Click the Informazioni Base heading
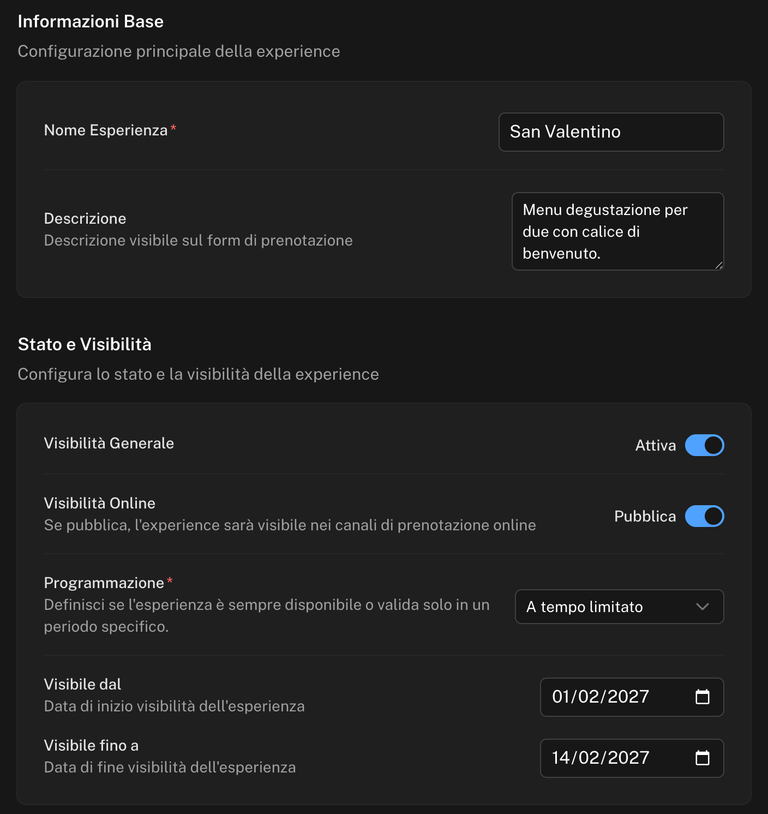The height and width of the screenshot is (814, 768). (90, 21)
